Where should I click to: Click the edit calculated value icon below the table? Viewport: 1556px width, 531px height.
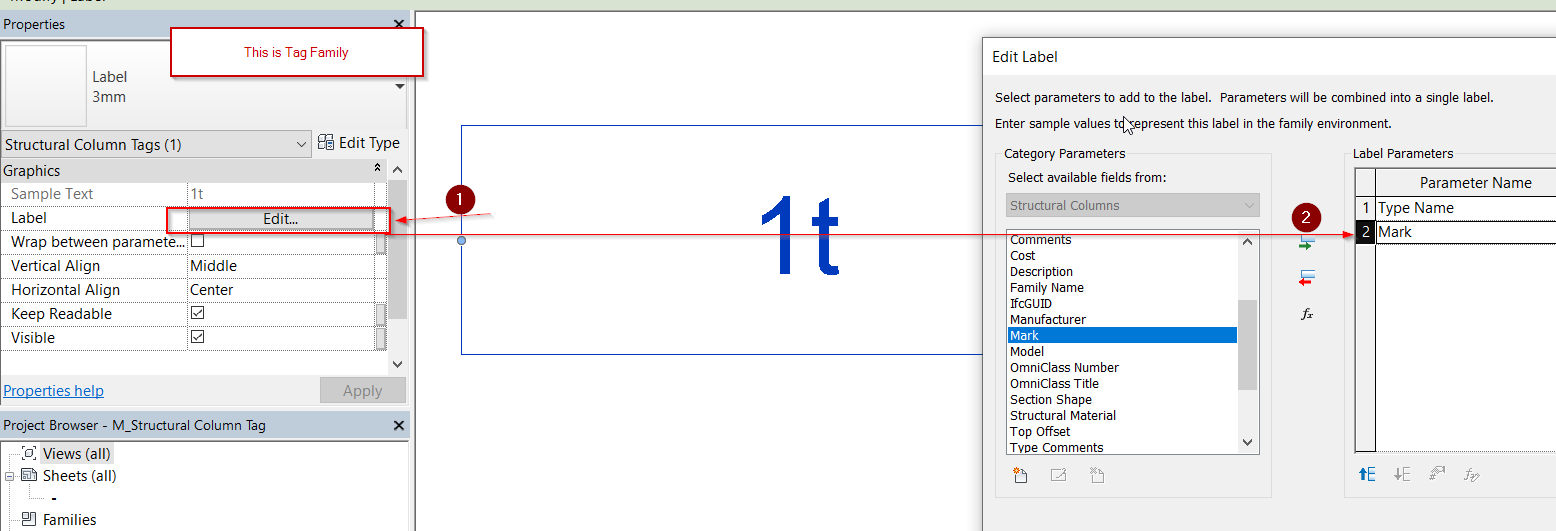click(1472, 475)
